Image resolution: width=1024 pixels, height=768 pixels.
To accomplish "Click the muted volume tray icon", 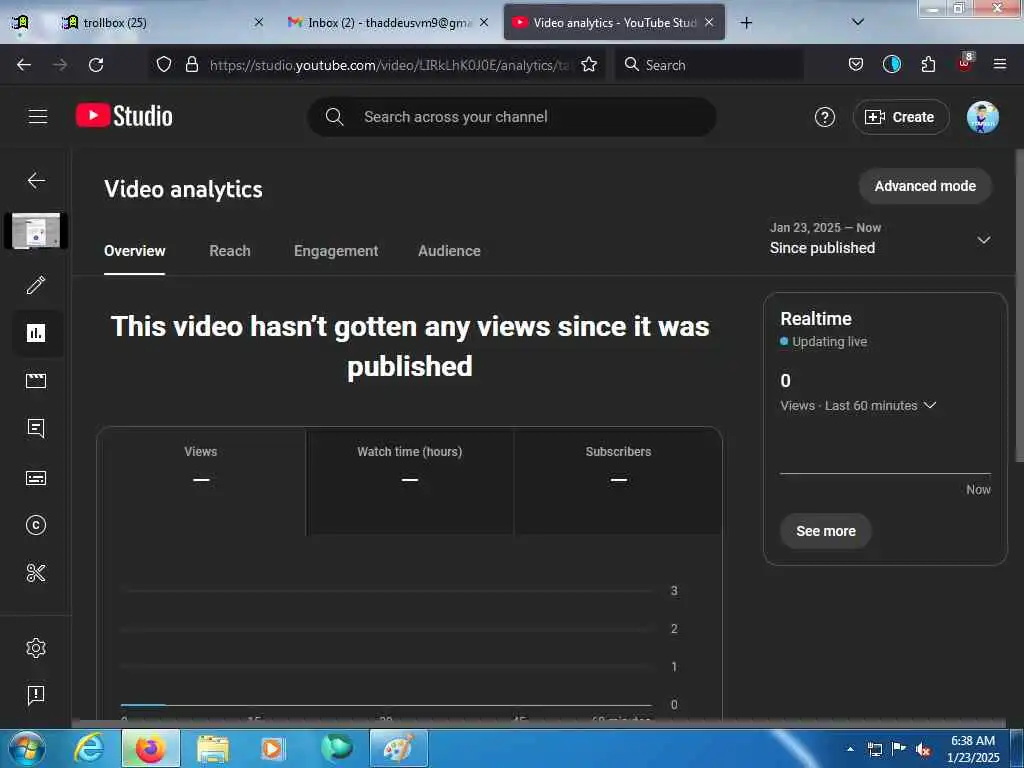I will point(923,749).
